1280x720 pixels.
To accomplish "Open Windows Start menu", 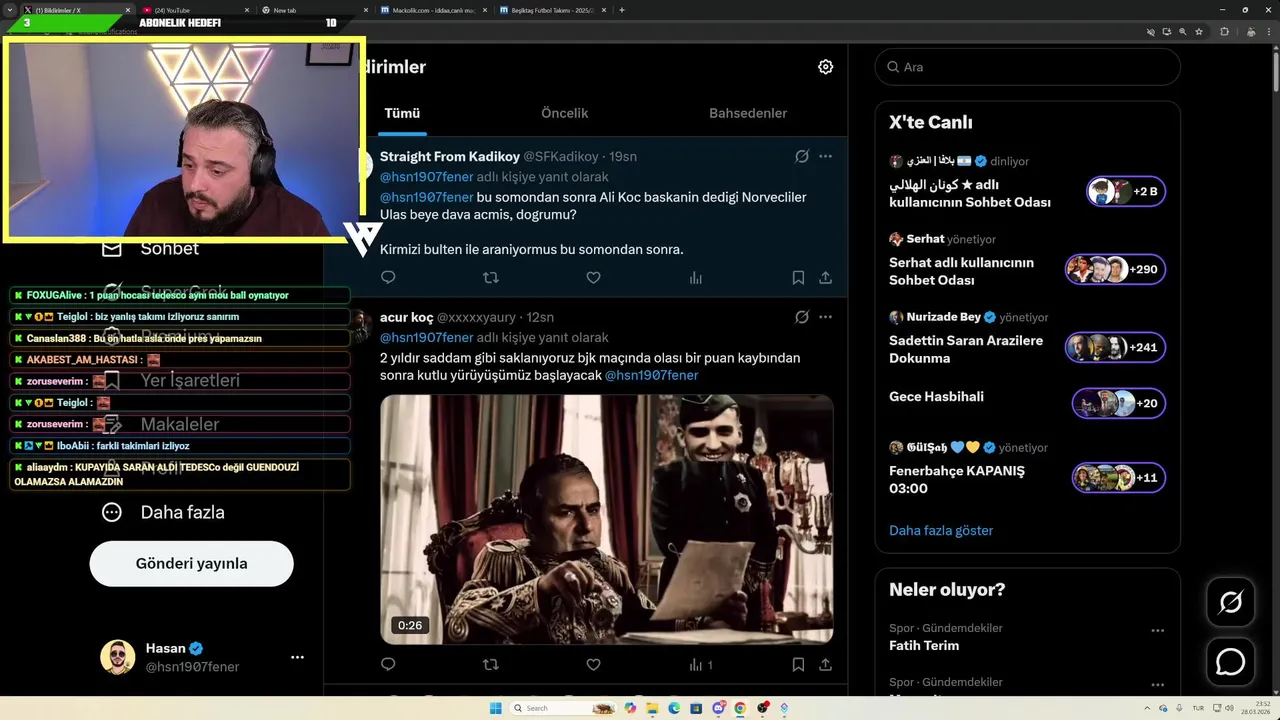I will coord(495,708).
